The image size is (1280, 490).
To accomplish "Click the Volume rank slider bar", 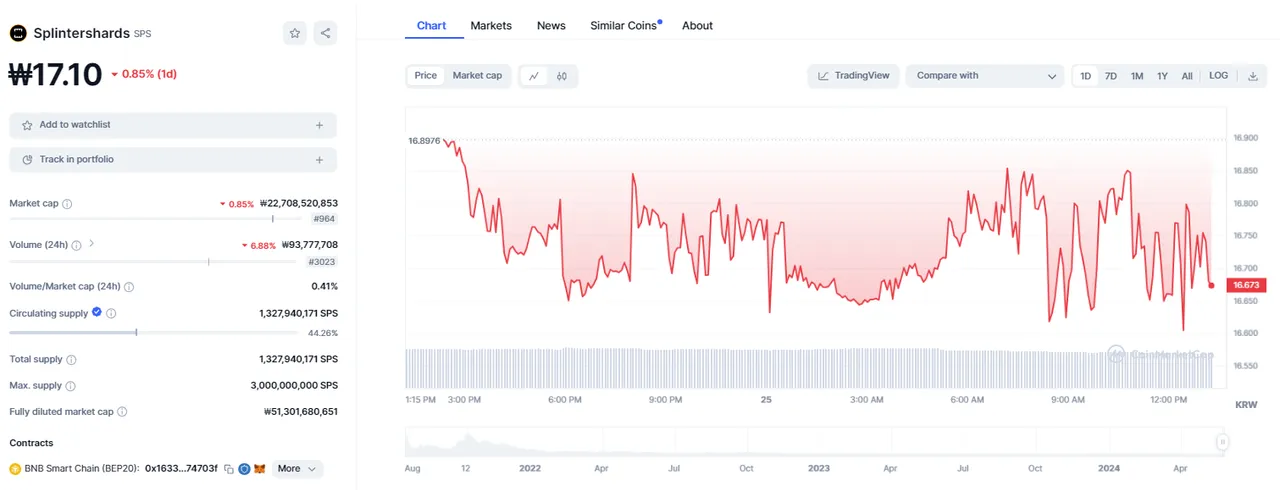I will coord(155,262).
